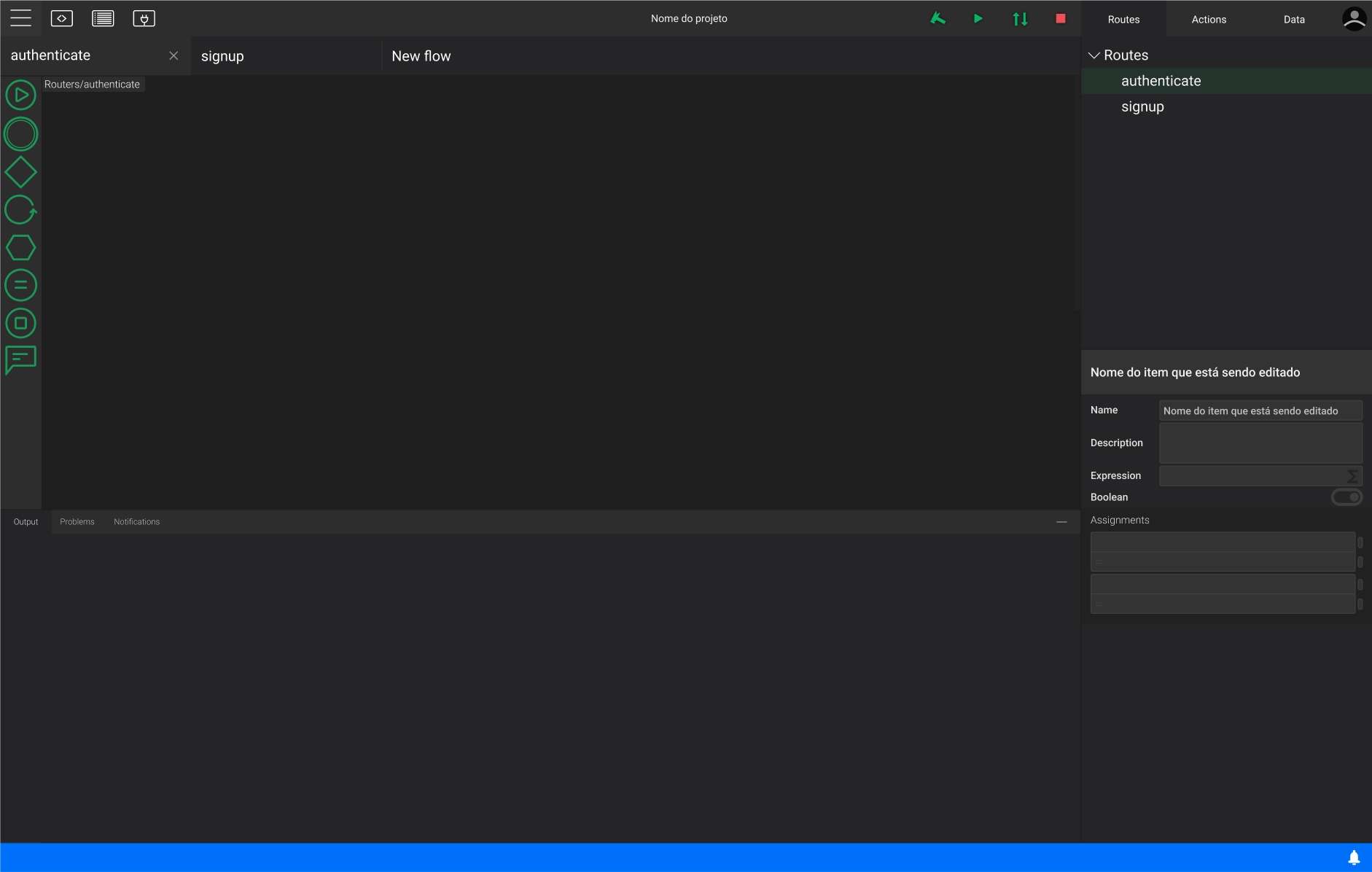Select the loop arrow node tool
The width and height of the screenshot is (1372, 872).
pos(20,210)
